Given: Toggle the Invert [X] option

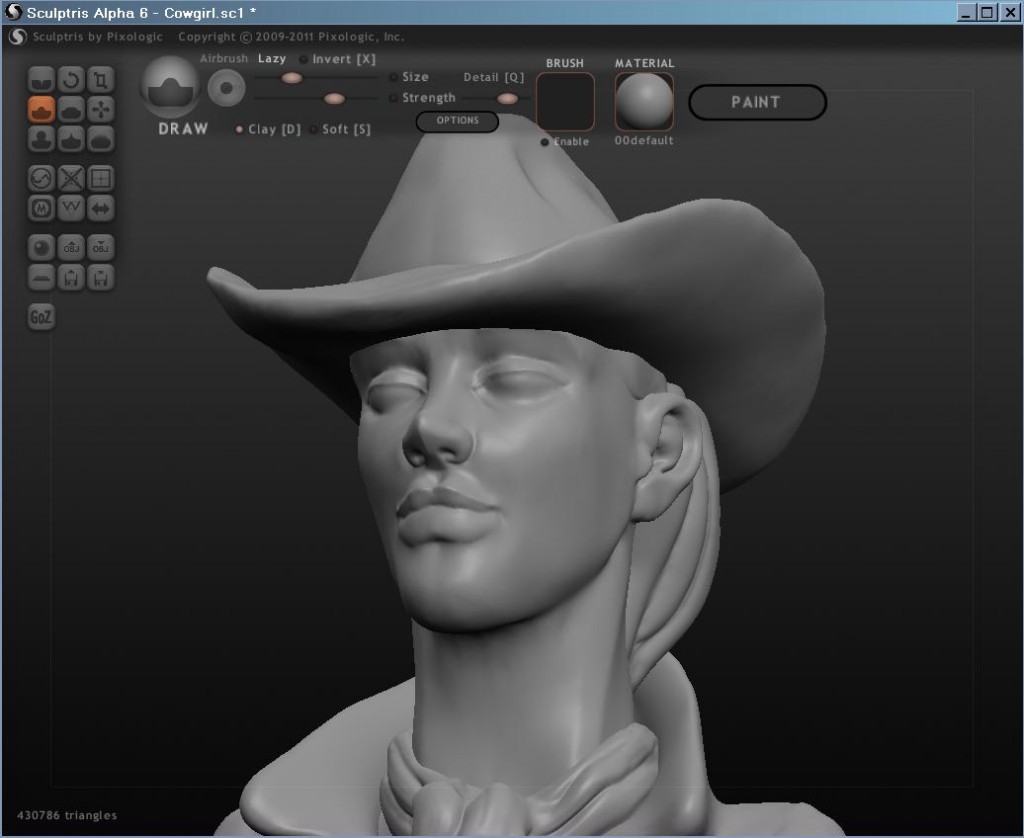Looking at the screenshot, I should pos(304,60).
